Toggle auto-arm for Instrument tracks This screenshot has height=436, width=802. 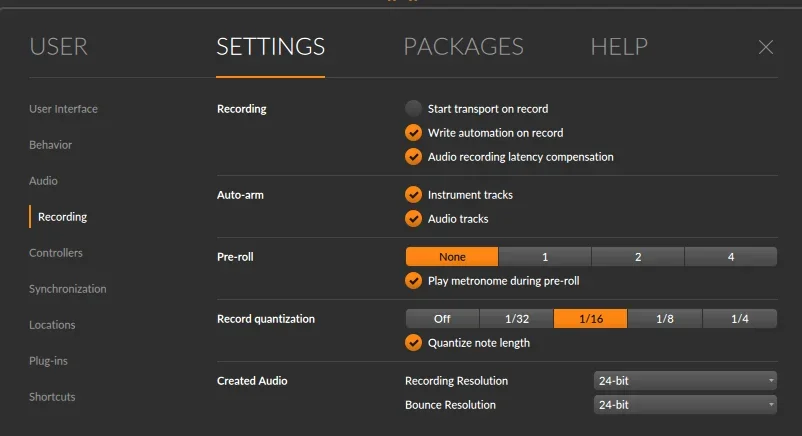(x=413, y=194)
